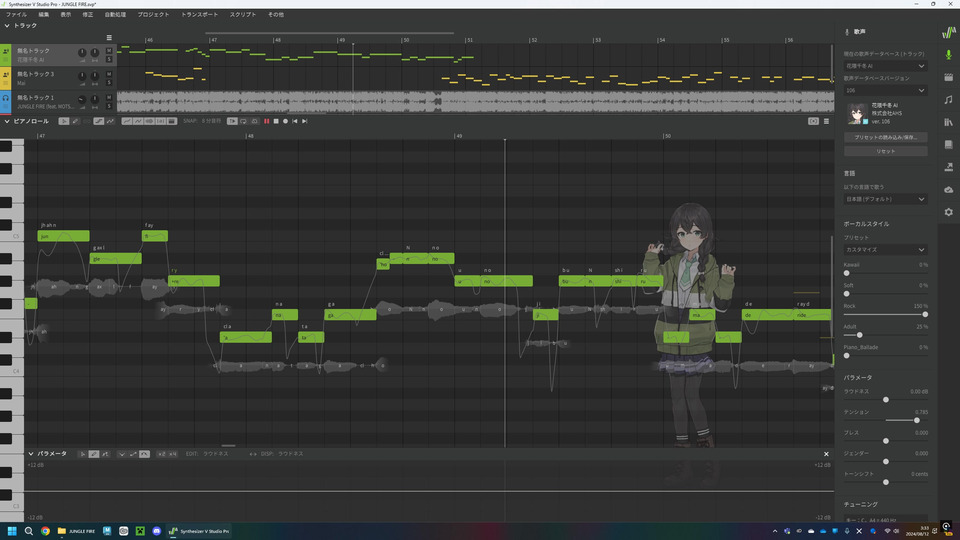Select the 'jun' note in piano roll
The image size is (960, 540).
63,236
